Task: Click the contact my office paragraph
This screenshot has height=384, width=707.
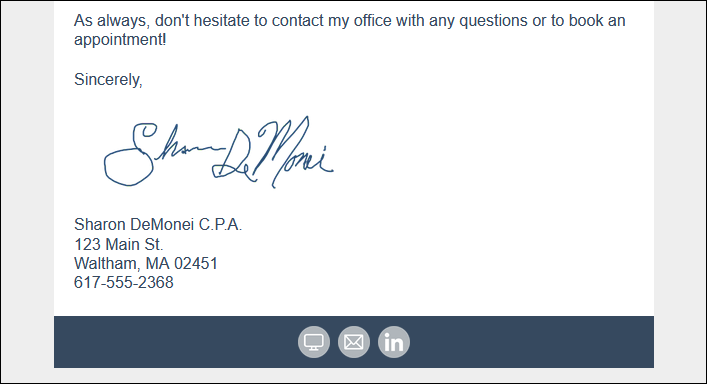Action: pyautogui.click(x=349, y=30)
